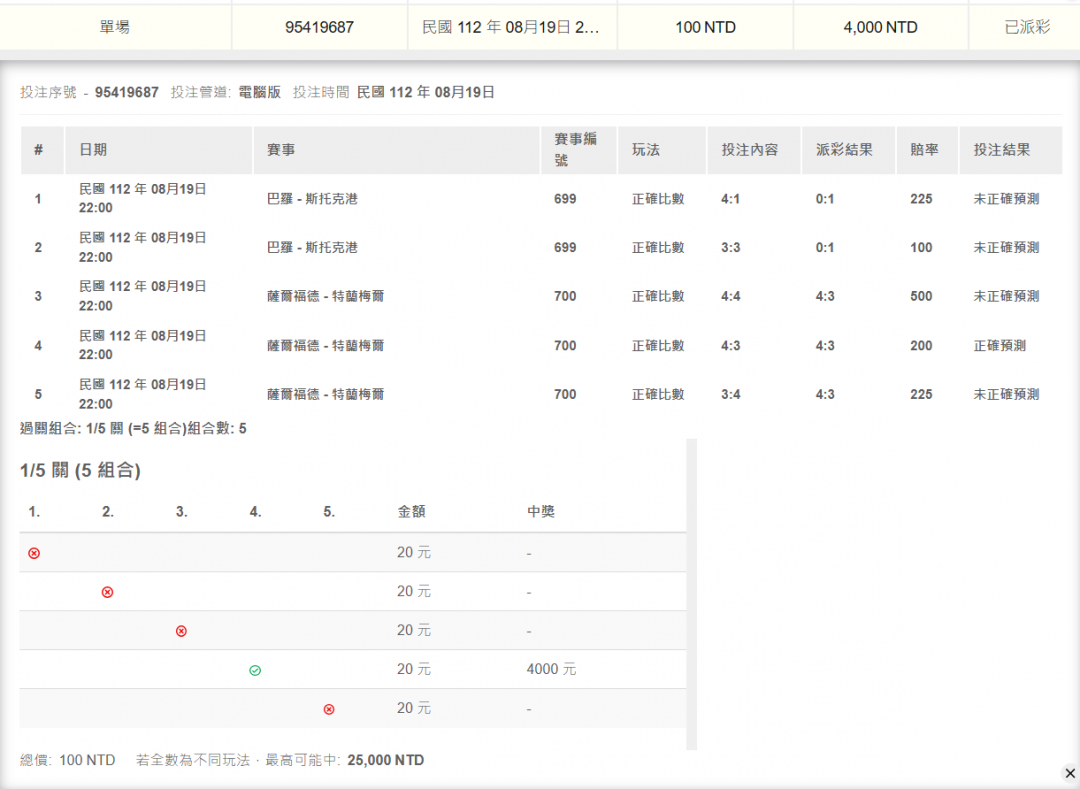The image size is (1080, 789).
Task: Click the green check icon under column 4
Action: tap(255, 670)
